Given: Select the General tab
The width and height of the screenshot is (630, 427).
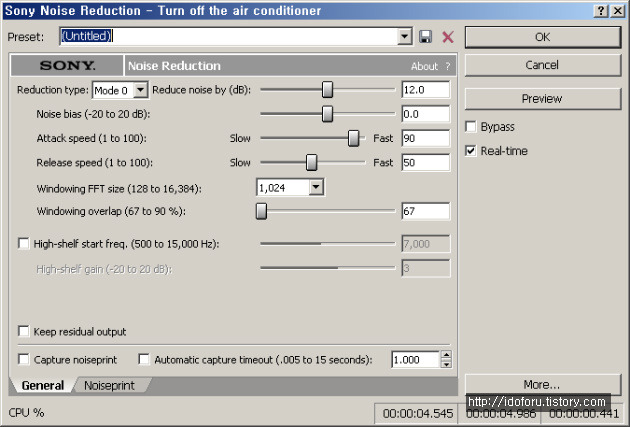Looking at the screenshot, I should [43, 385].
